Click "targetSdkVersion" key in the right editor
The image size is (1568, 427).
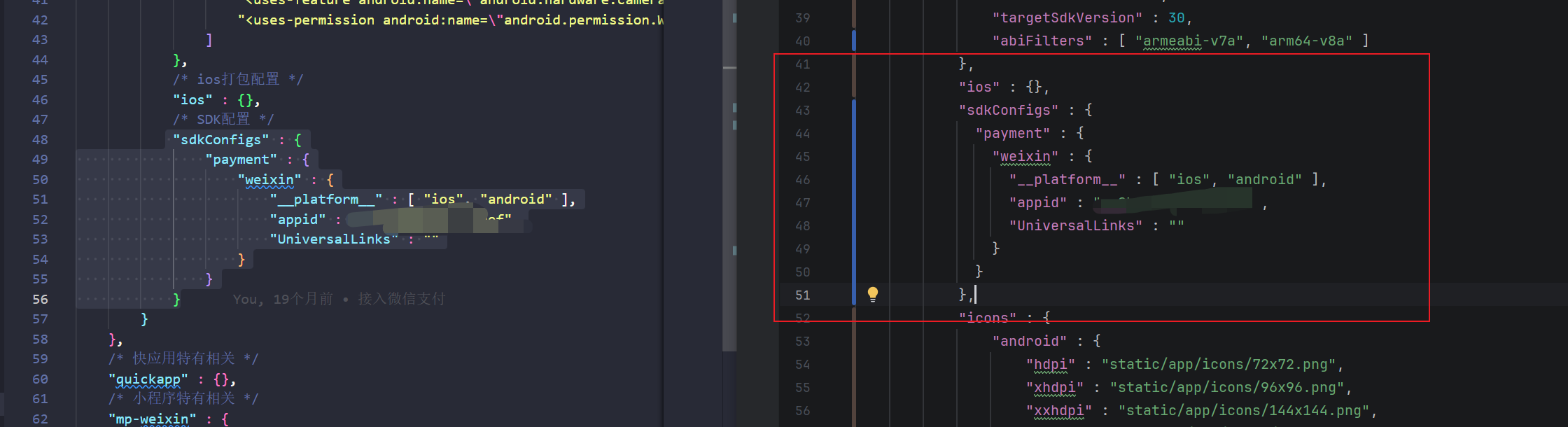coord(1067,17)
